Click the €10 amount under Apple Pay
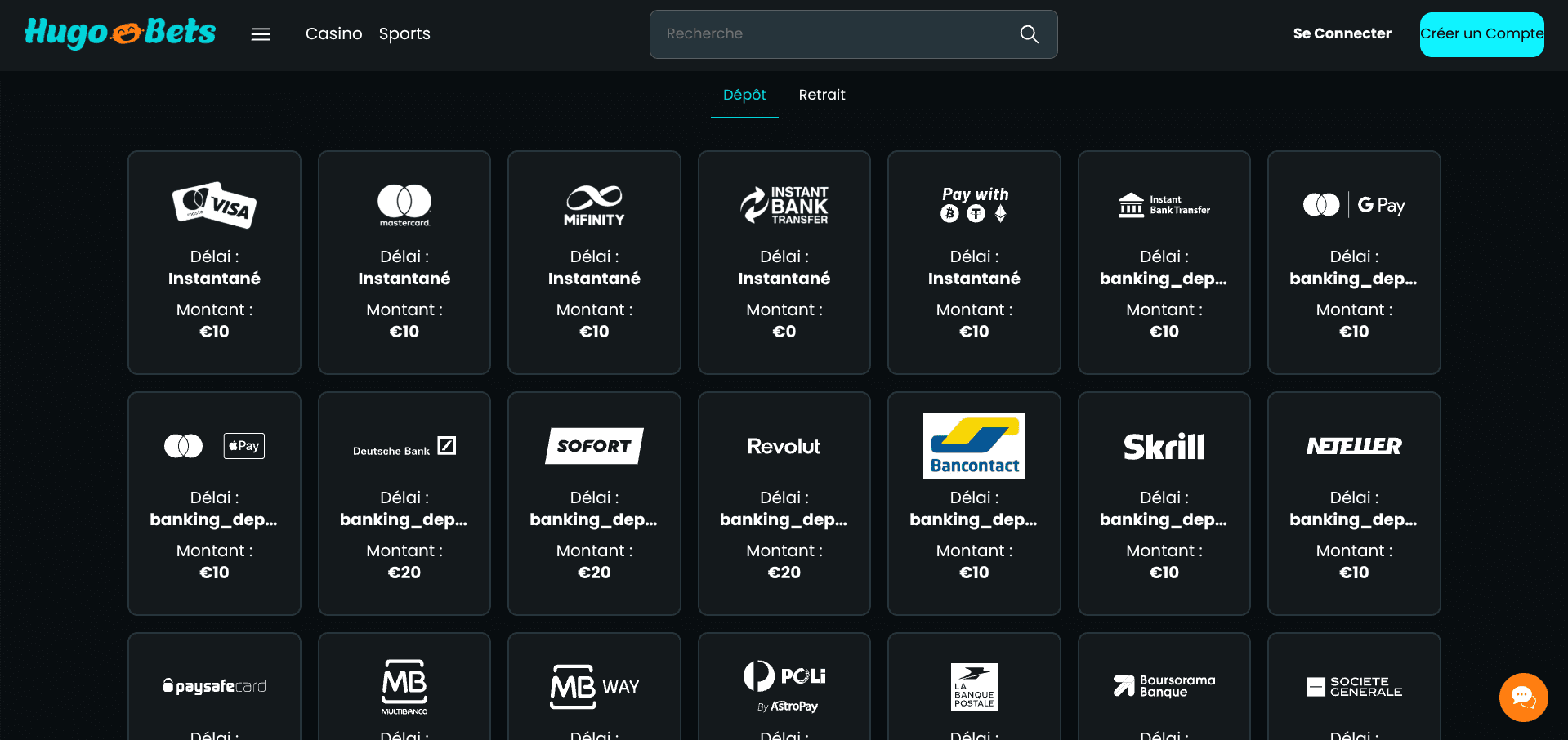1568x740 pixels. 214,573
